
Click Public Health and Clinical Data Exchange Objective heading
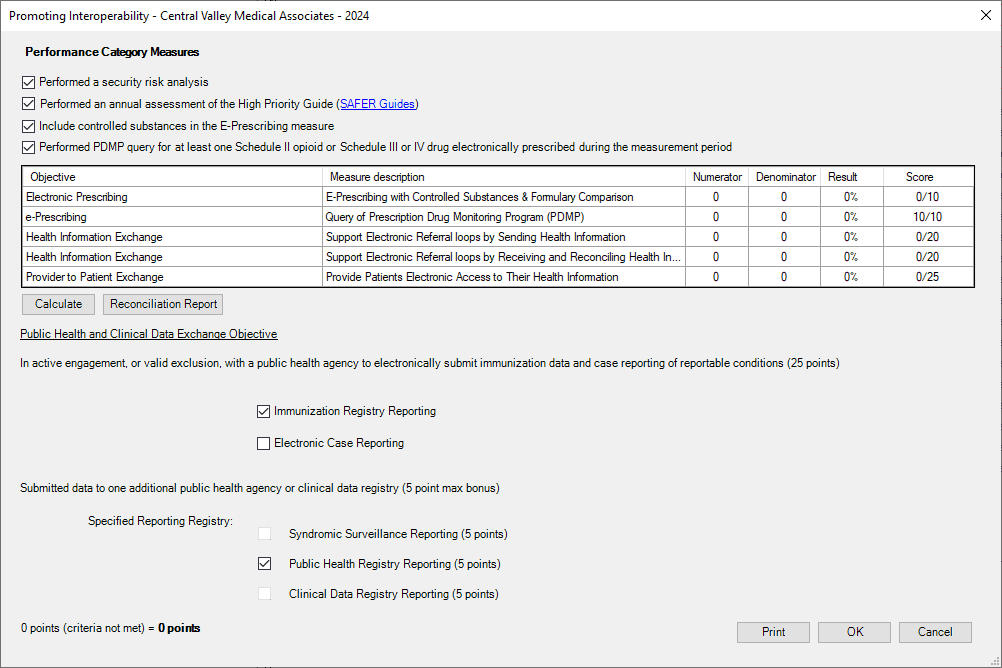tap(148, 334)
